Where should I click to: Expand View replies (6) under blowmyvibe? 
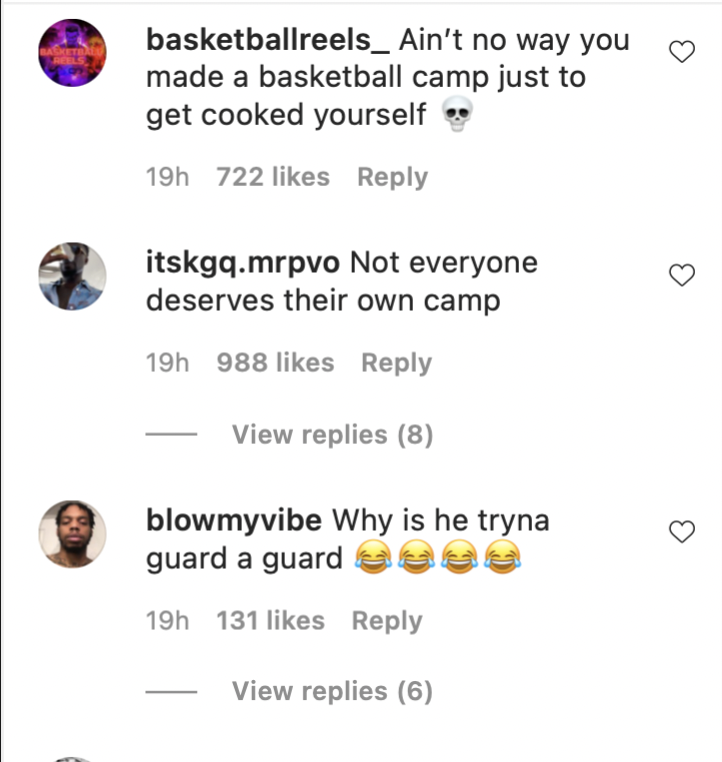332,691
